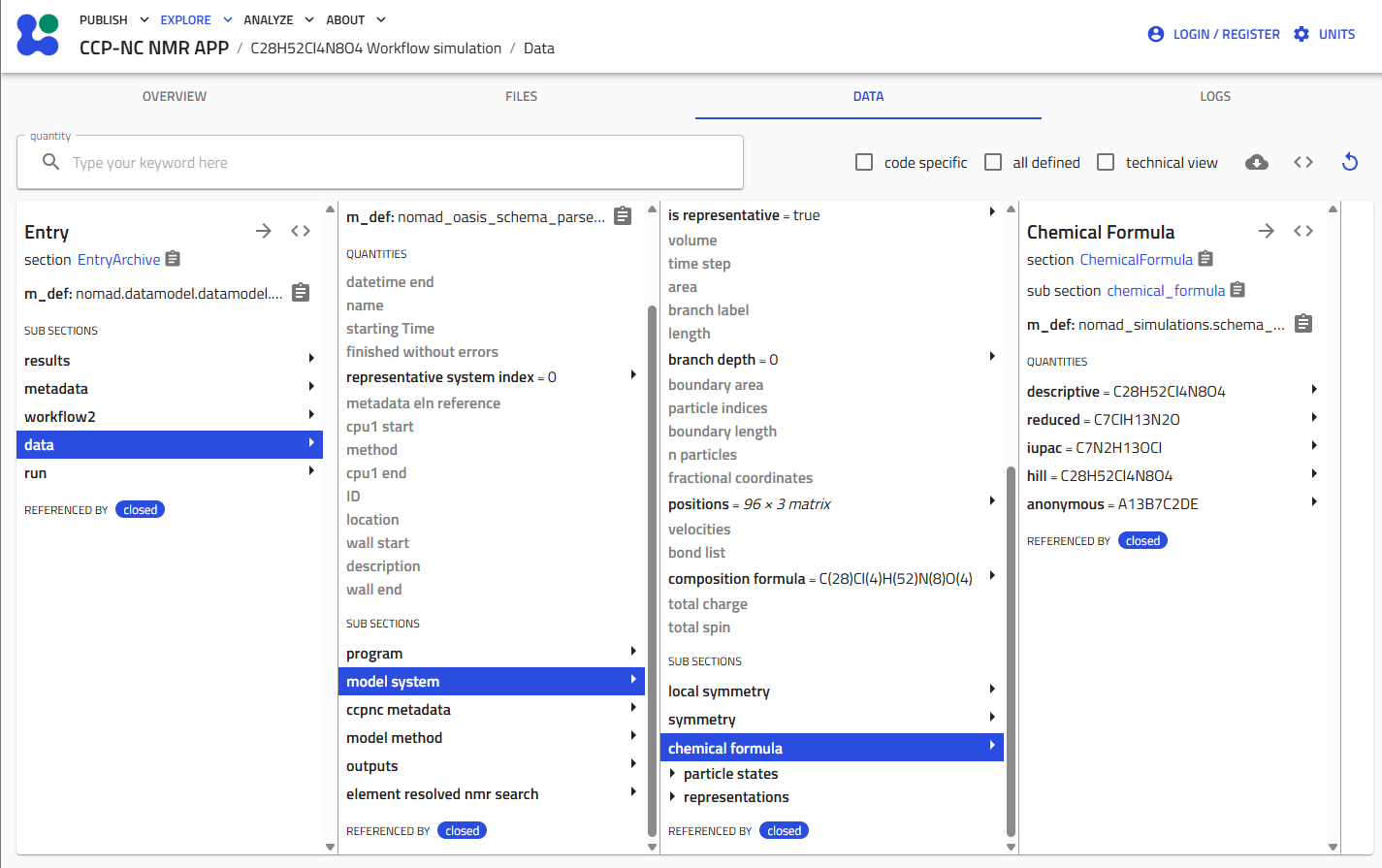Switch to the Files tab
The width and height of the screenshot is (1382, 868).
[522, 96]
